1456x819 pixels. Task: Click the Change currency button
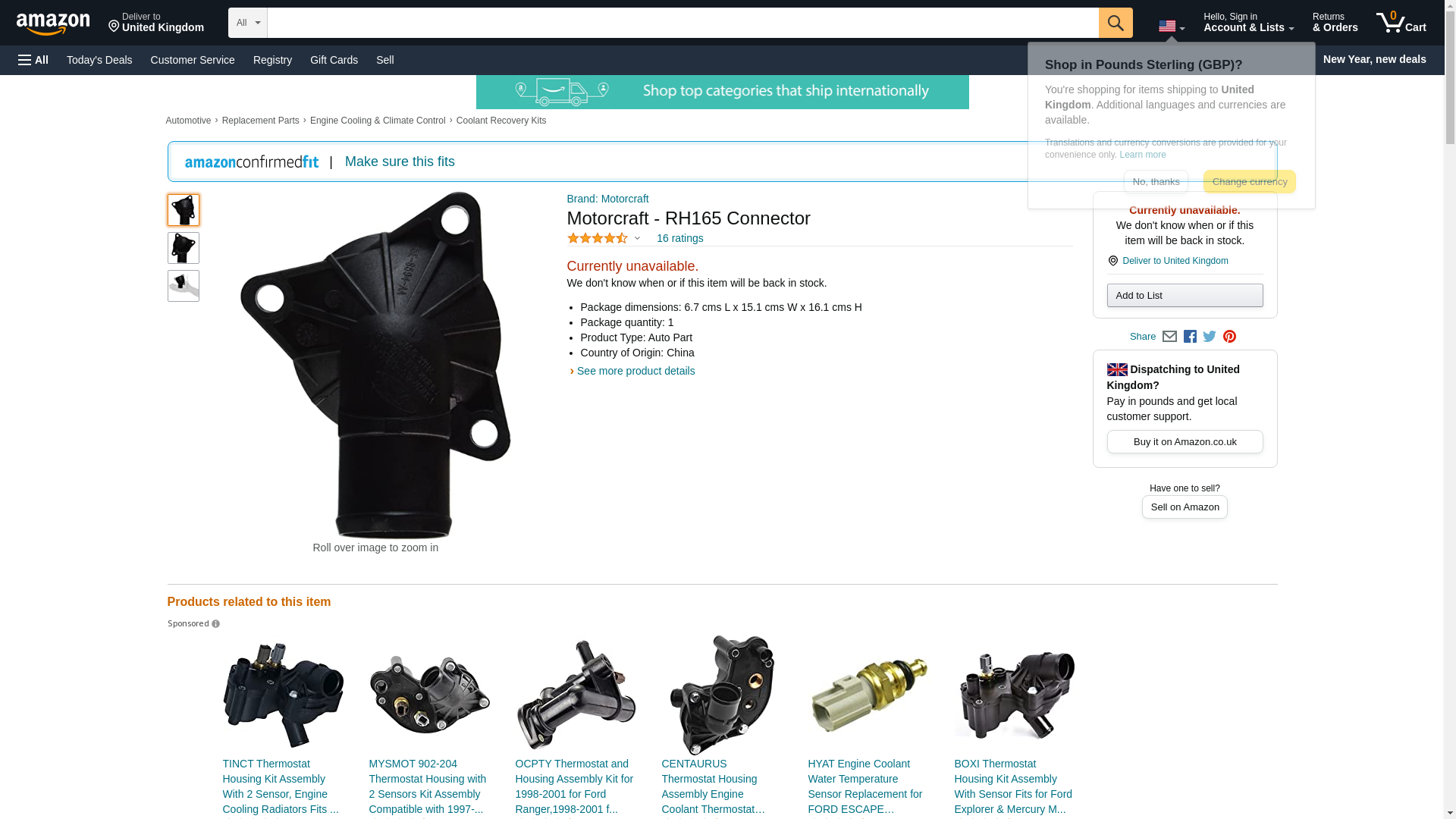[x=1250, y=182]
